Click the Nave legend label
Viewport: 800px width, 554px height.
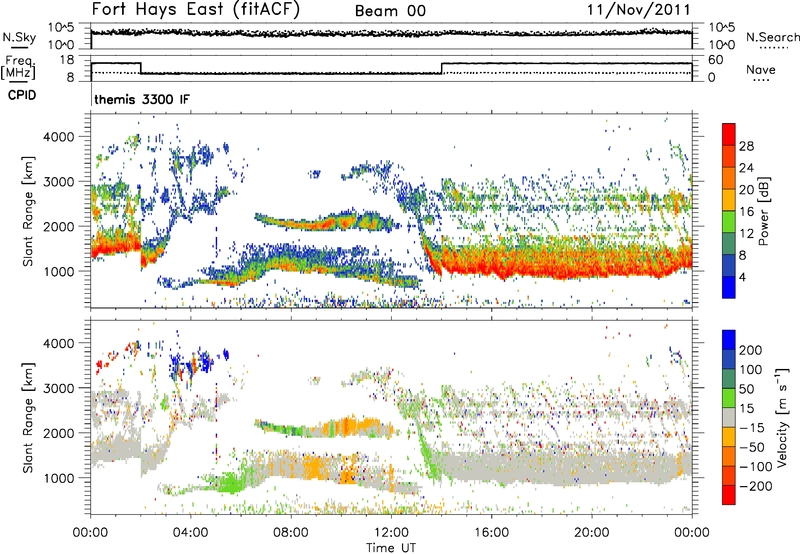761,69
